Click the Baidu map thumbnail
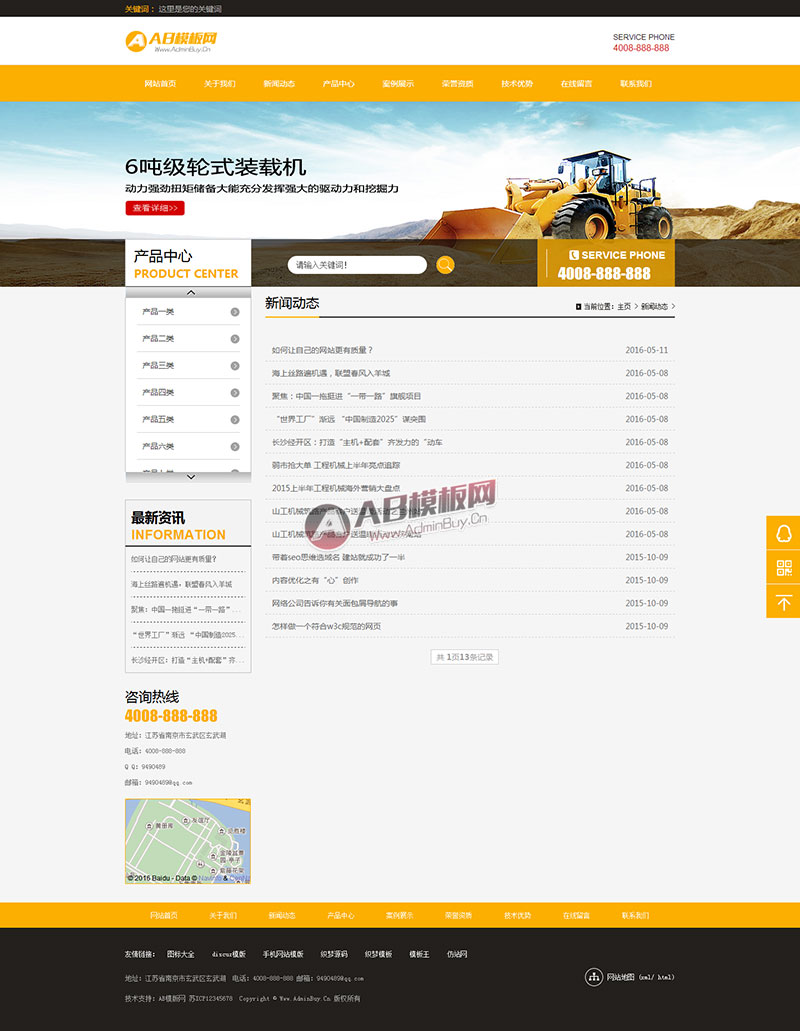This screenshot has height=1031, width=800. point(188,841)
